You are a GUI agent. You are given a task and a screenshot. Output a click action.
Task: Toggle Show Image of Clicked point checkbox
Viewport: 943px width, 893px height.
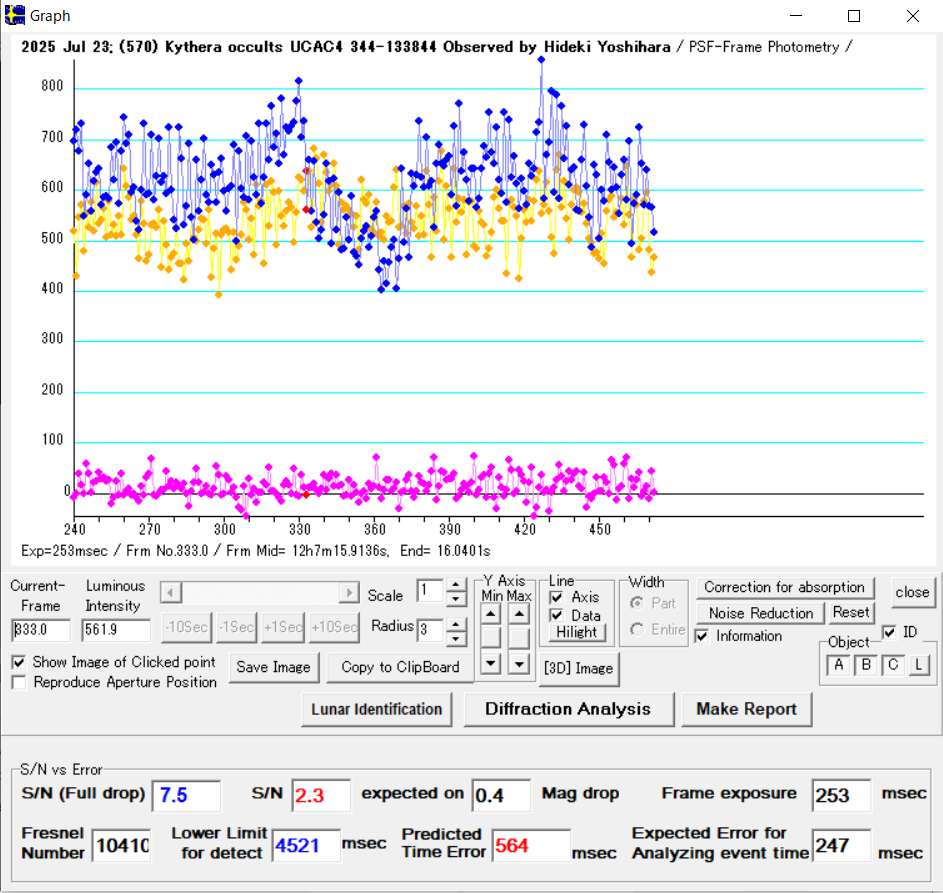tap(19, 662)
